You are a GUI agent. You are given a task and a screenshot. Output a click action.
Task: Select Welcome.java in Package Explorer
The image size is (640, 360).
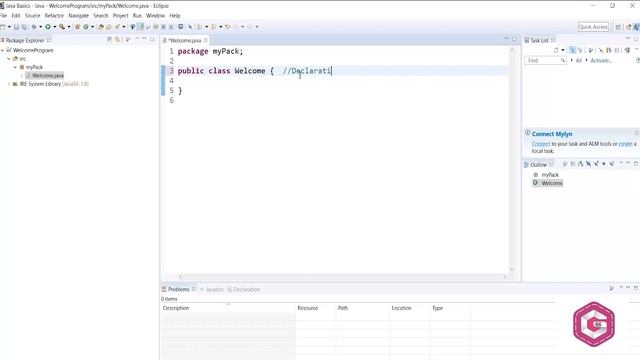(x=44, y=76)
